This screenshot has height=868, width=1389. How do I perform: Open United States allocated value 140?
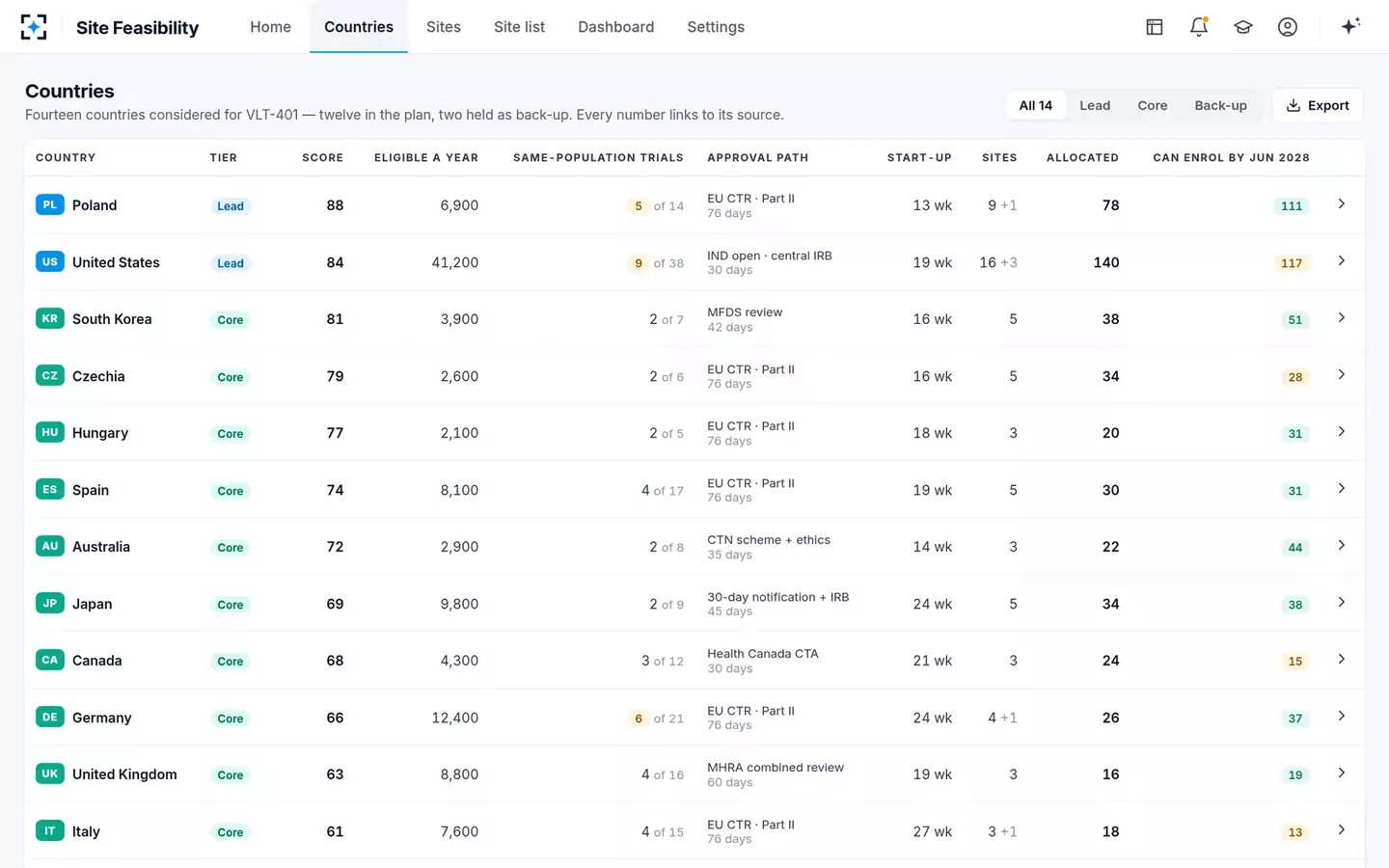click(x=1106, y=262)
